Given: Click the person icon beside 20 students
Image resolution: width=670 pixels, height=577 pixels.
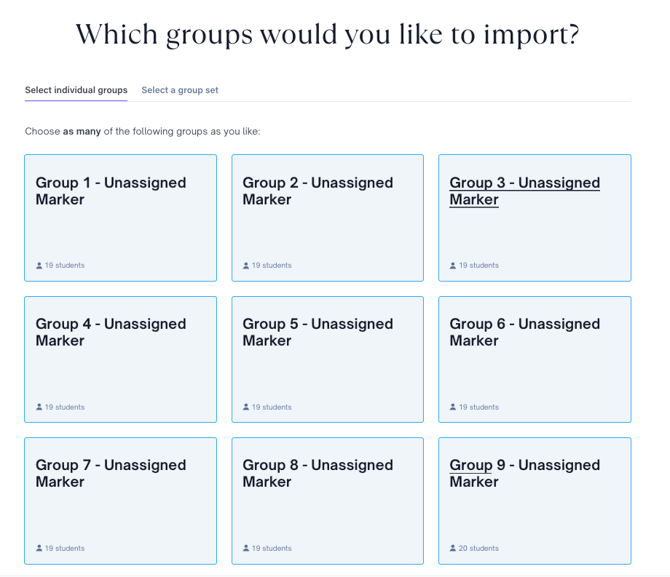Looking at the screenshot, I should tap(453, 549).
